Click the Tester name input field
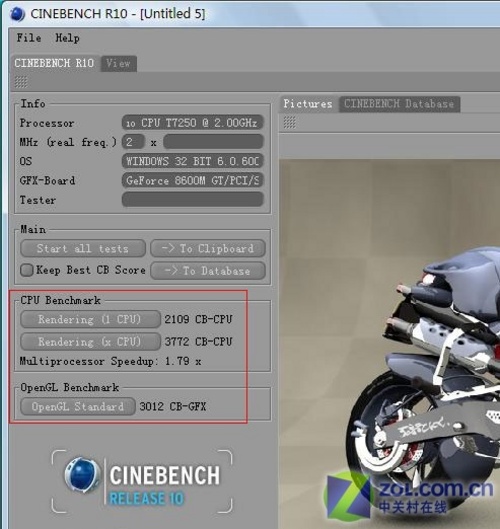This screenshot has width=500, height=529. (x=193, y=199)
